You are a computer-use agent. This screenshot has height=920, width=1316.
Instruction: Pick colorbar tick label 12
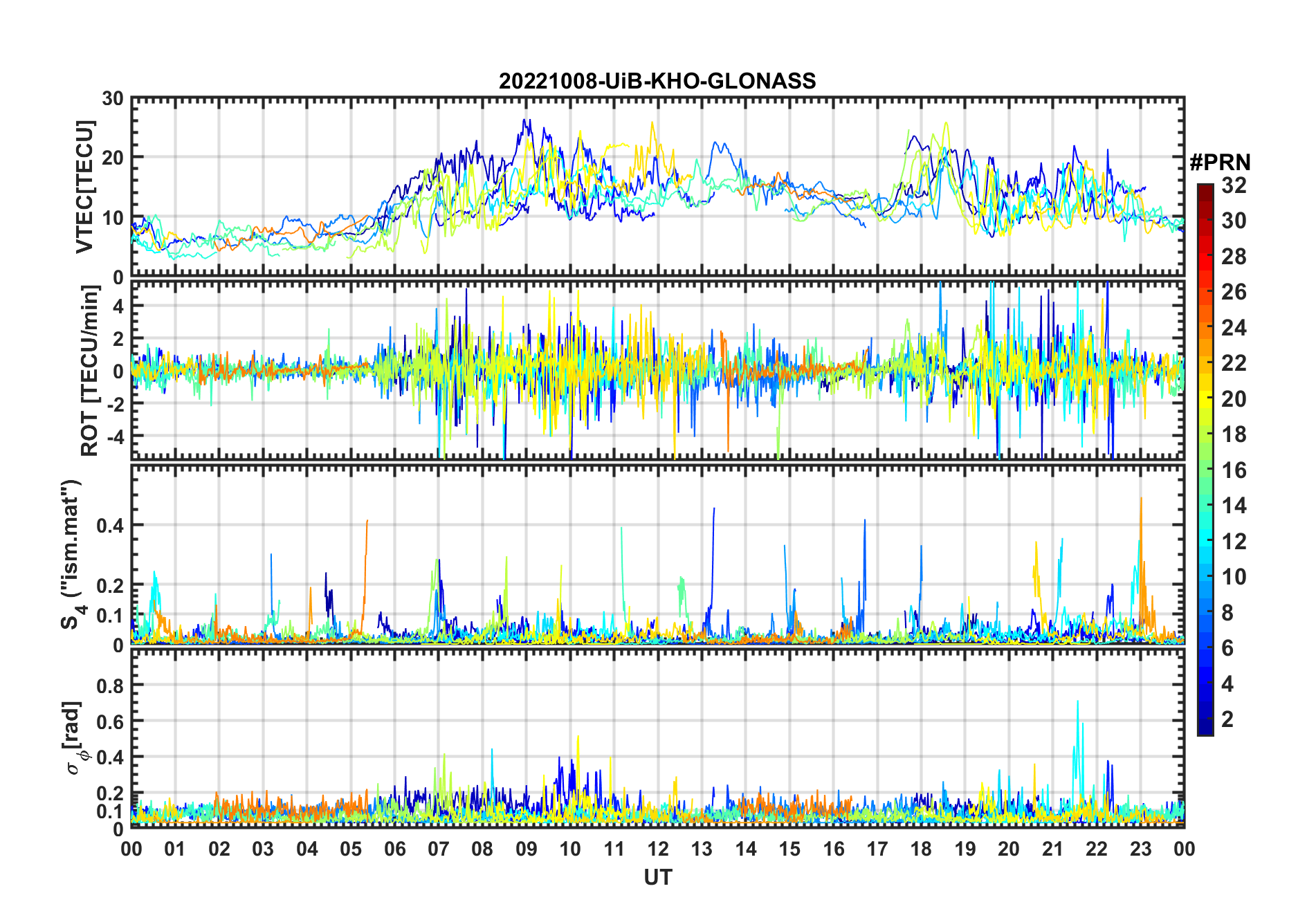[1234, 542]
